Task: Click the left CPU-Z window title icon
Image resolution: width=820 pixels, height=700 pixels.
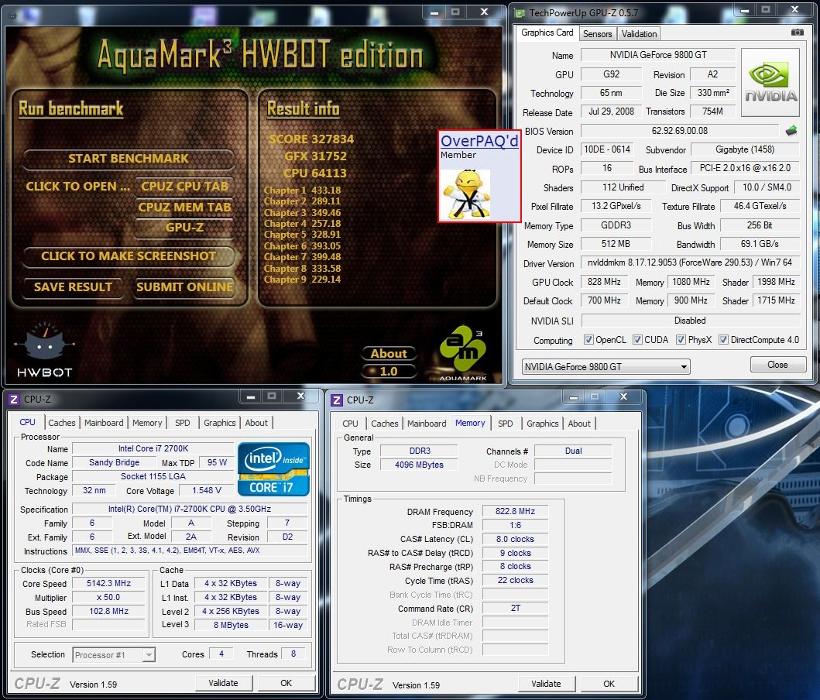Action: [14, 400]
